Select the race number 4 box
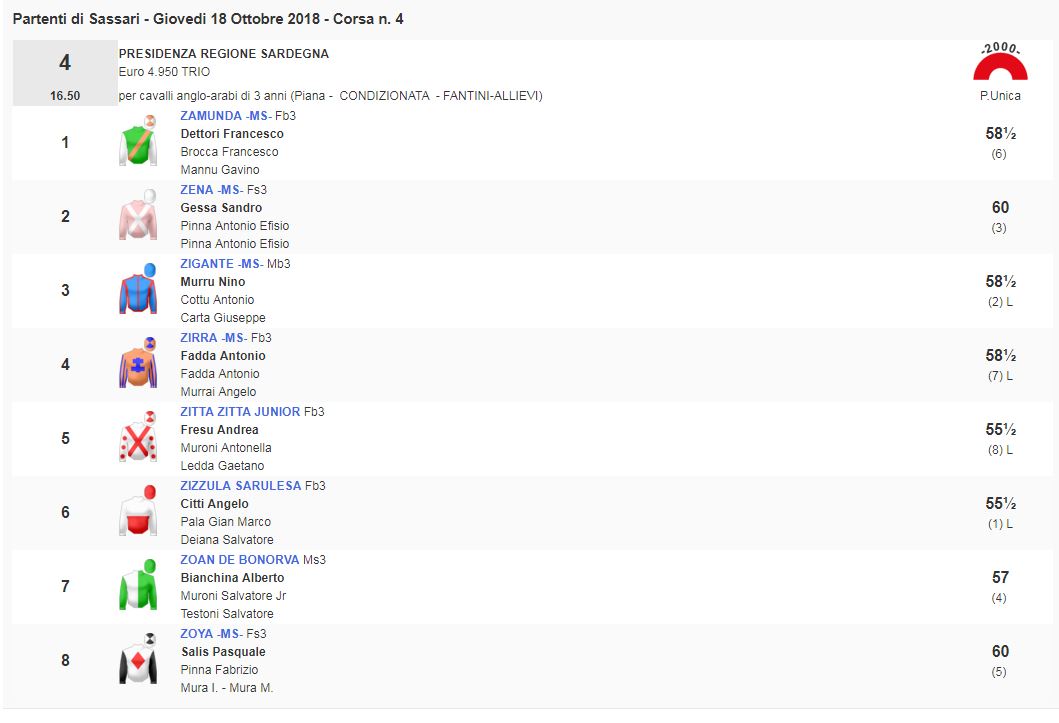This screenshot has width=1059, height=723. coord(65,72)
